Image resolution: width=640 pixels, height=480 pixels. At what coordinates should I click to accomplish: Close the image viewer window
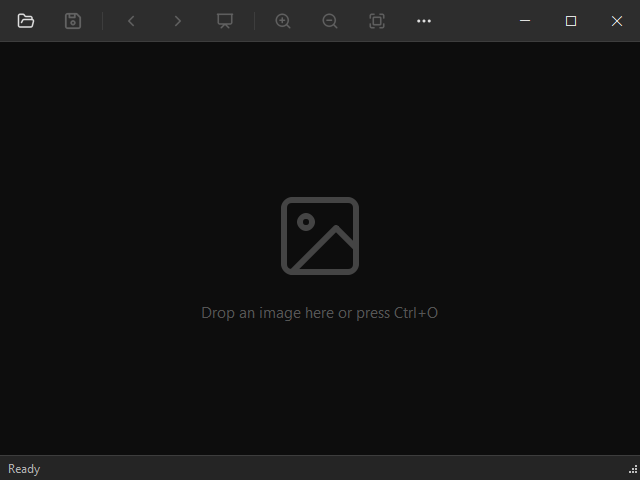[617, 21]
